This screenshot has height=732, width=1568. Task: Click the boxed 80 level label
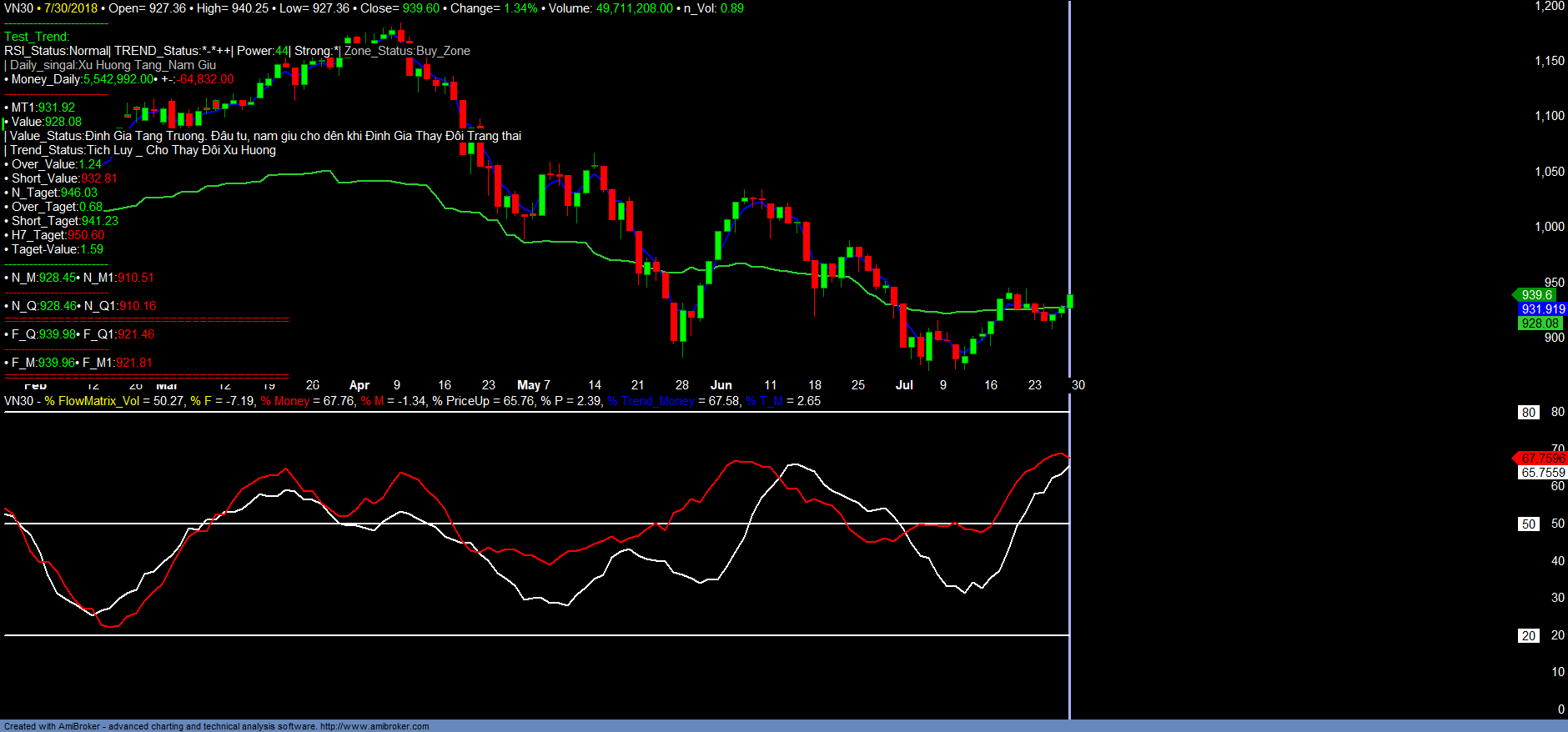[1528, 413]
